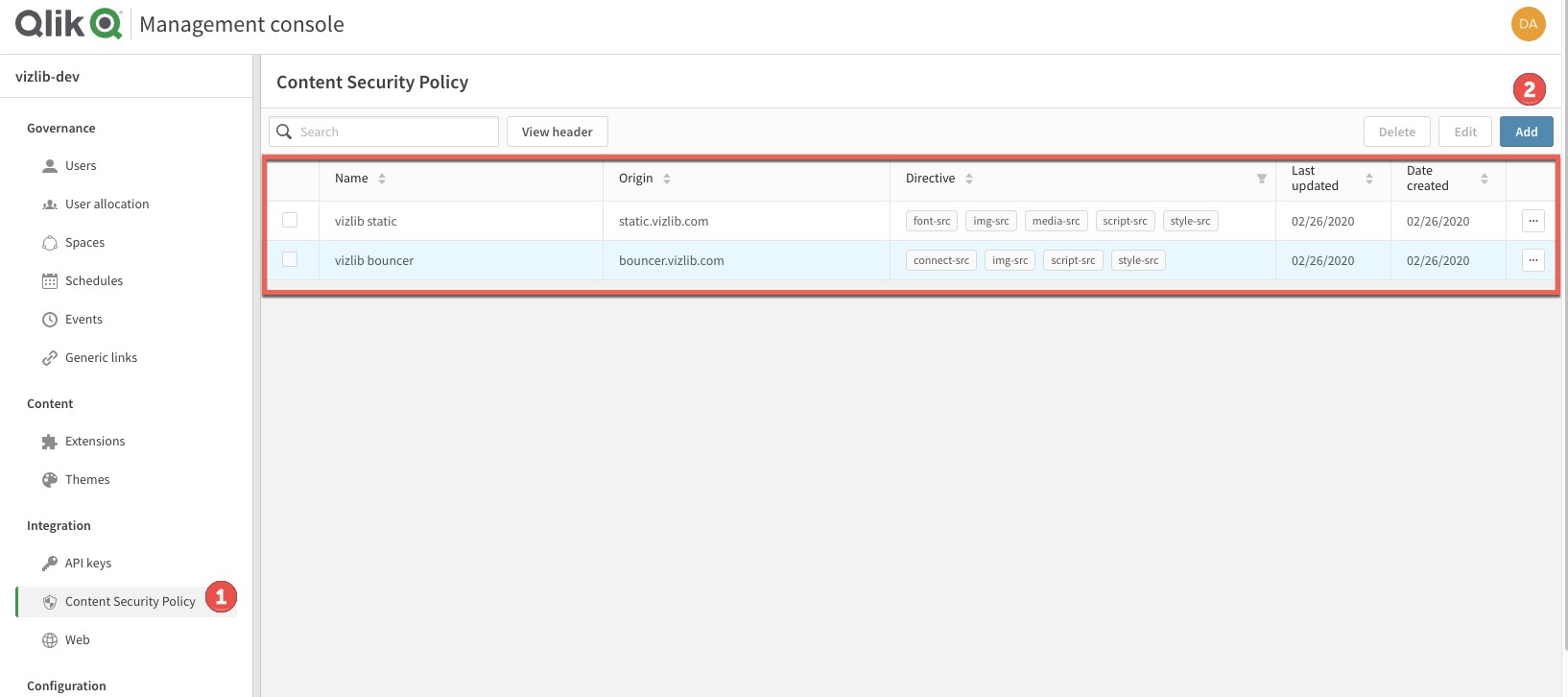Image resolution: width=1568 pixels, height=697 pixels.
Task: Click the Themes palette icon
Action: click(x=50, y=480)
